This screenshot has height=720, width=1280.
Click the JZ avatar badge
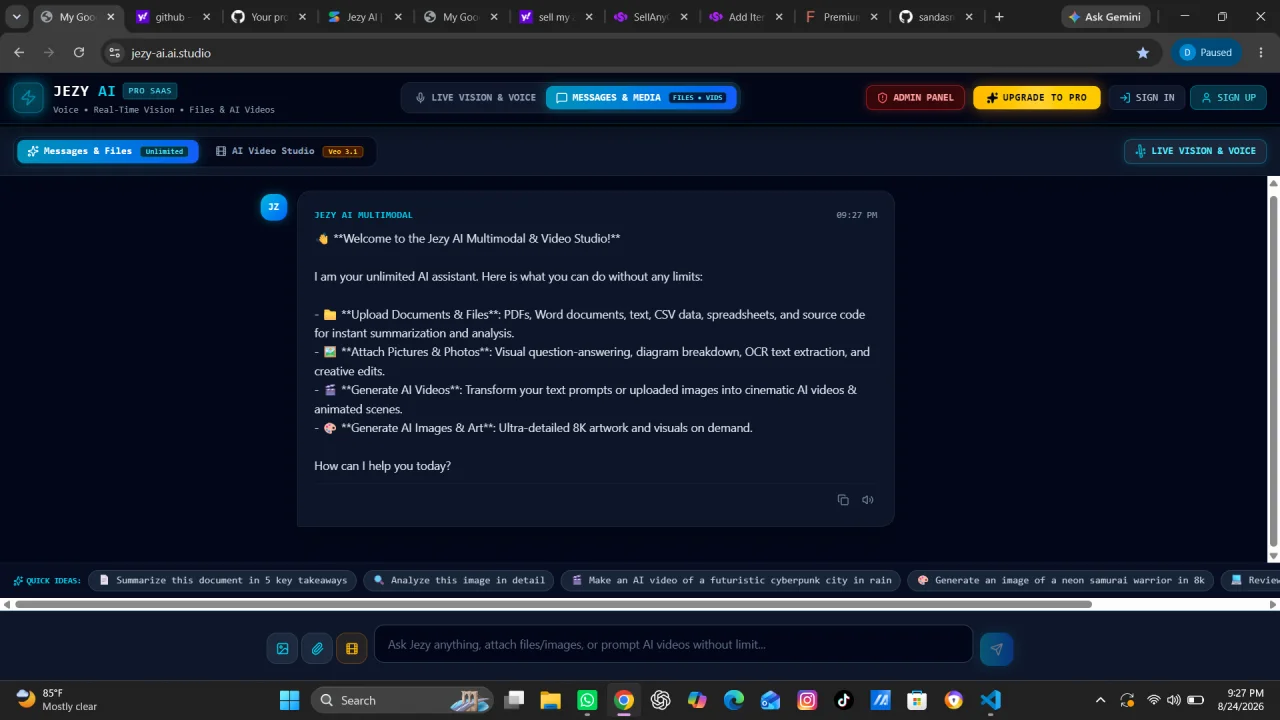tap(274, 207)
